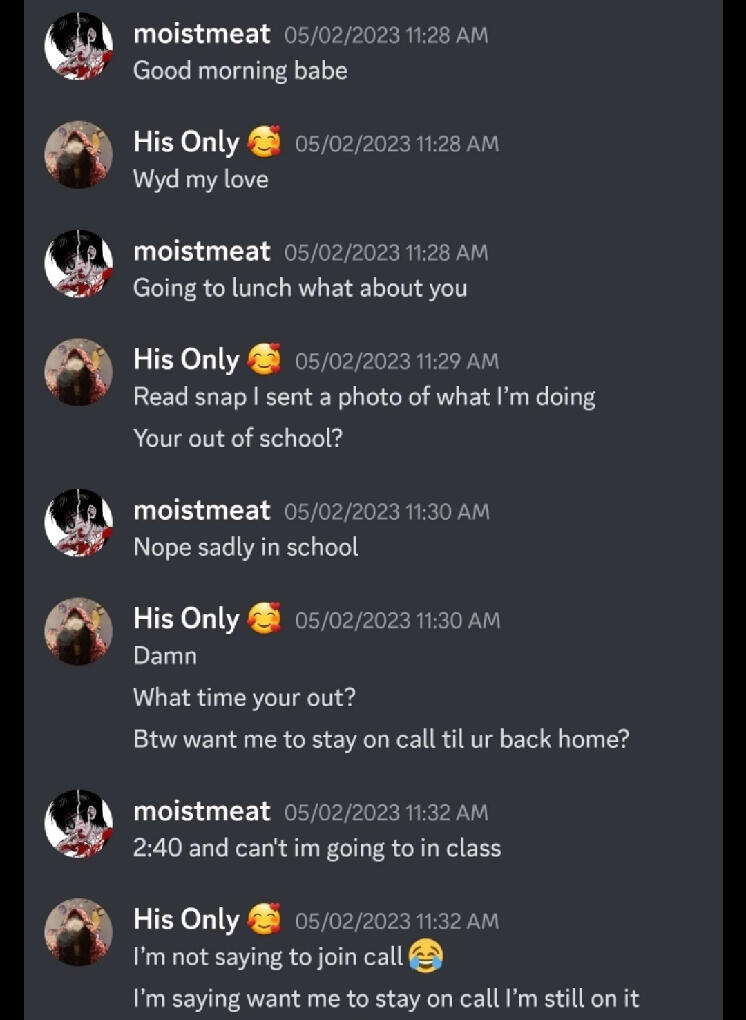Viewport: 746px width, 1020px height.
Task: Click the crying-laughing emoji after "join call"
Action: pyautogui.click(x=425, y=957)
